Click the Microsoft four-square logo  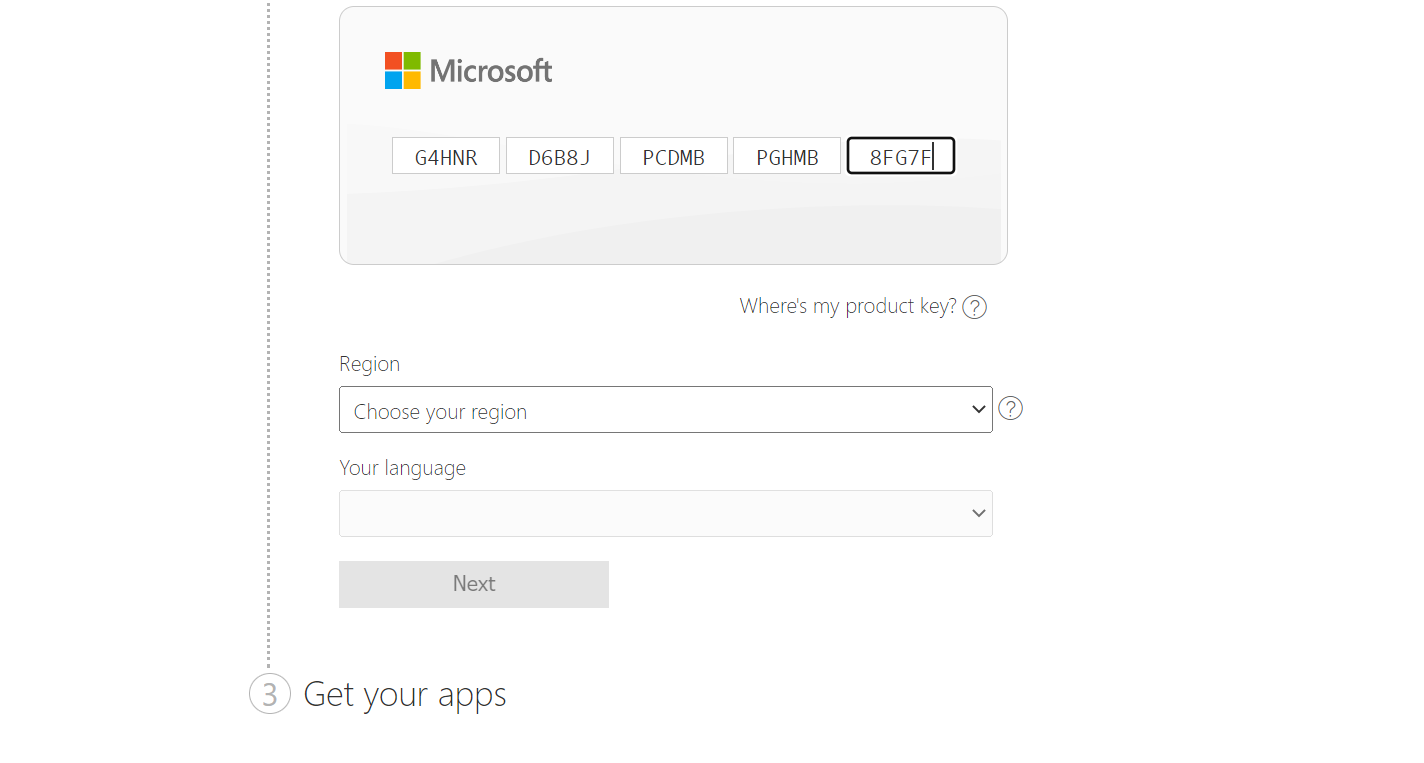coord(403,71)
